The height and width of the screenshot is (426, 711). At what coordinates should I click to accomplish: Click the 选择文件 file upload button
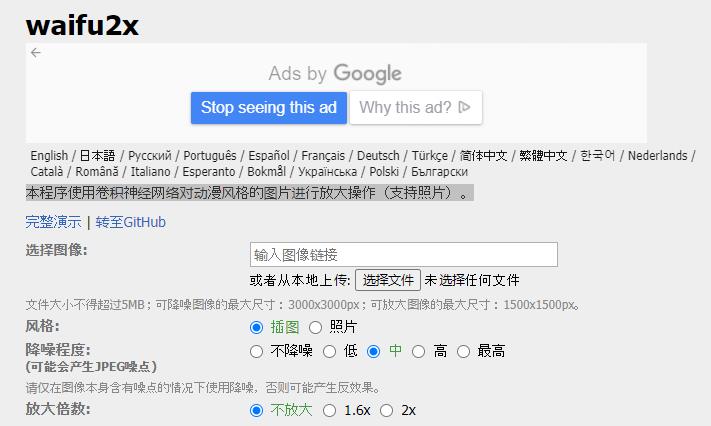pos(388,280)
